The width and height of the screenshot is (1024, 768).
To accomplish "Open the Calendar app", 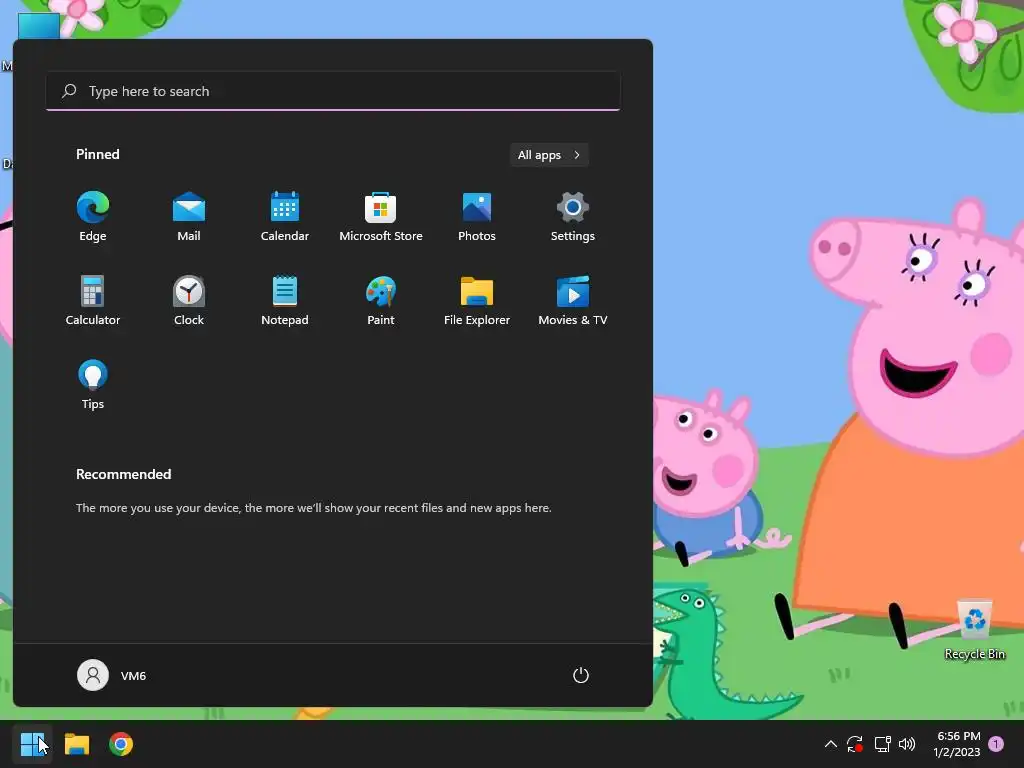I will tap(285, 217).
